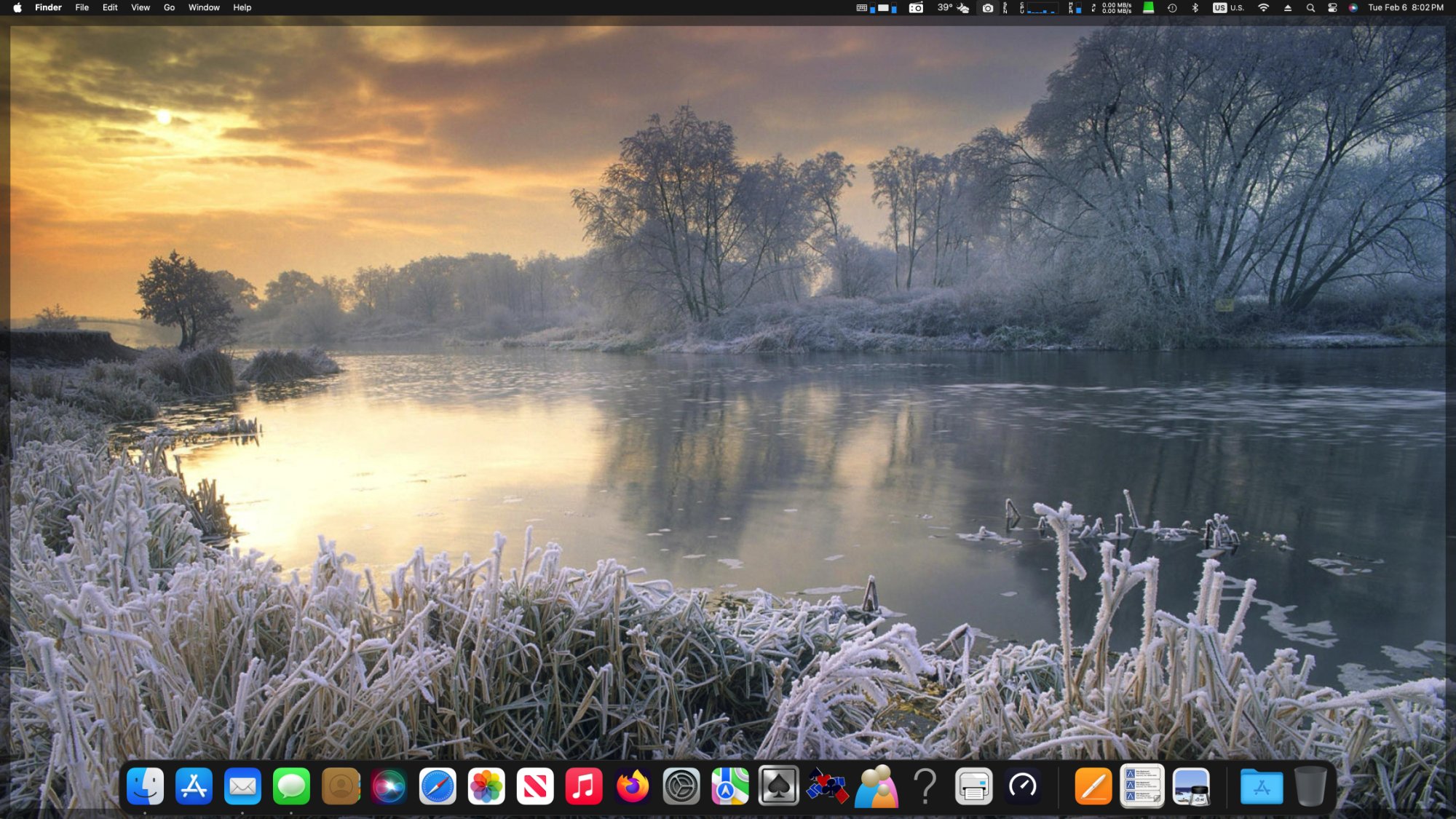Viewport: 1456px width, 819px height.
Task: Open the Pages app in Dock
Action: pyautogui.click(x=1093, y=786)
